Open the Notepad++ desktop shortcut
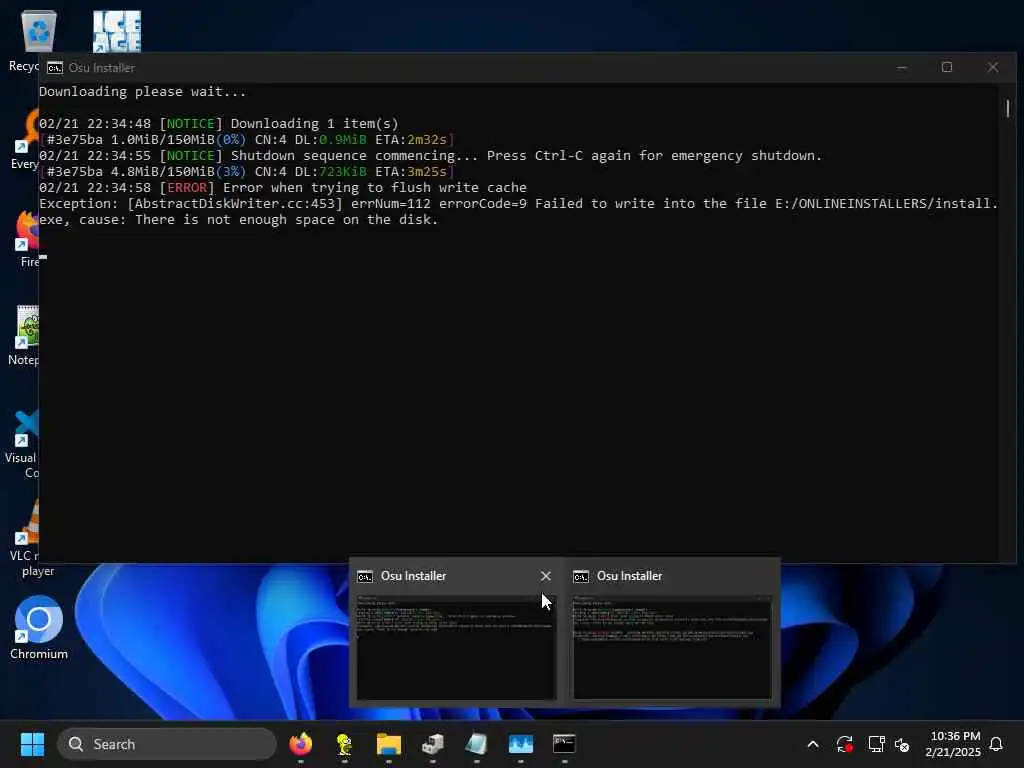The height and width of the screenshot is (768, 1024). 24,335
